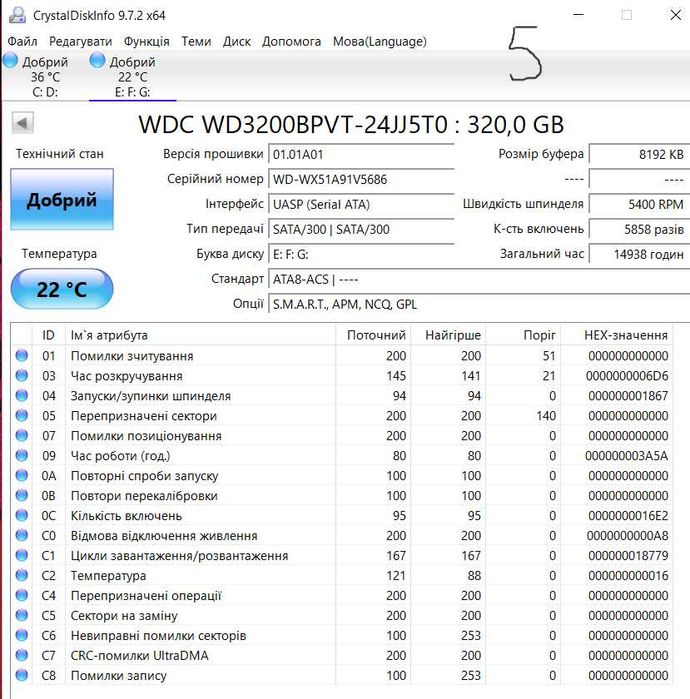Select the Сектори на заміну attribute name
The height and width of the screenshot is (699, 690).
(124, 616)
